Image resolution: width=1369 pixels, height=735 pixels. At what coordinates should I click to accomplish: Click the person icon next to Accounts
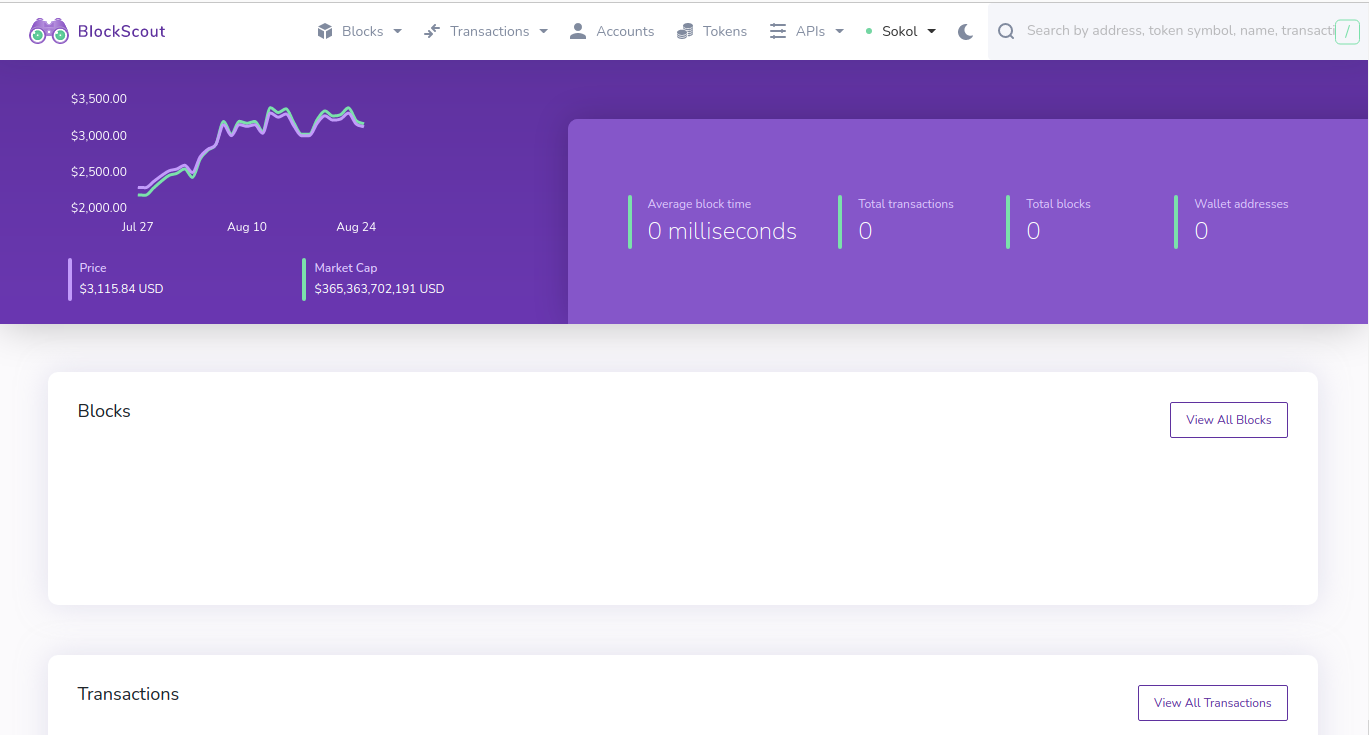pyautogui.click(x=577, y=30)
